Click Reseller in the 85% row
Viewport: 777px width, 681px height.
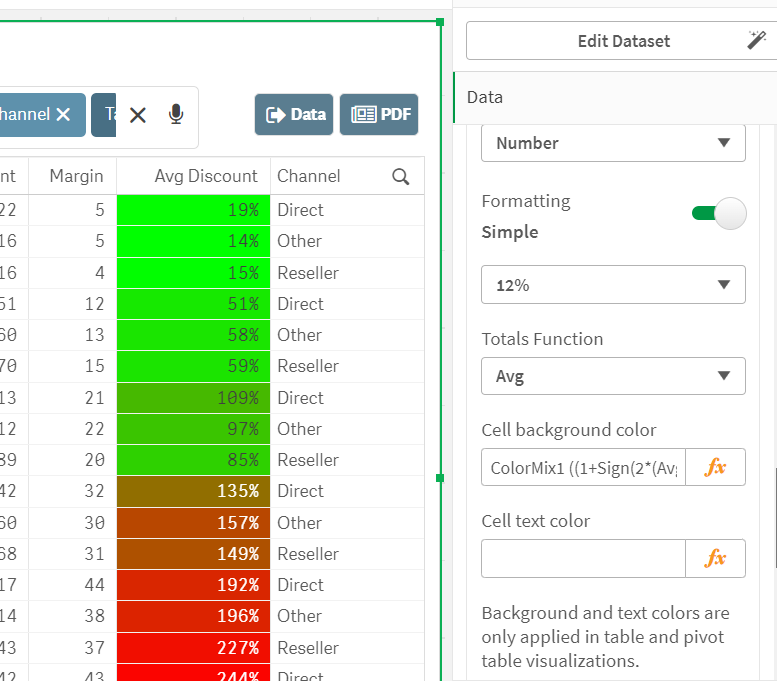click(x=308, y=460)
